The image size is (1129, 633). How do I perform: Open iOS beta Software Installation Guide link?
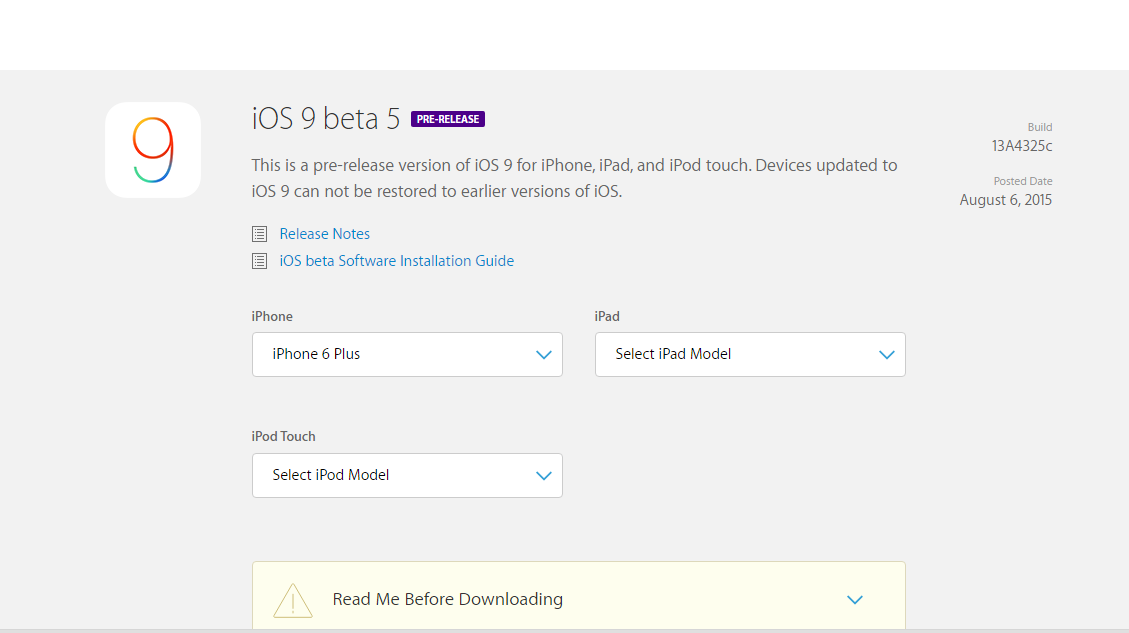397,261
